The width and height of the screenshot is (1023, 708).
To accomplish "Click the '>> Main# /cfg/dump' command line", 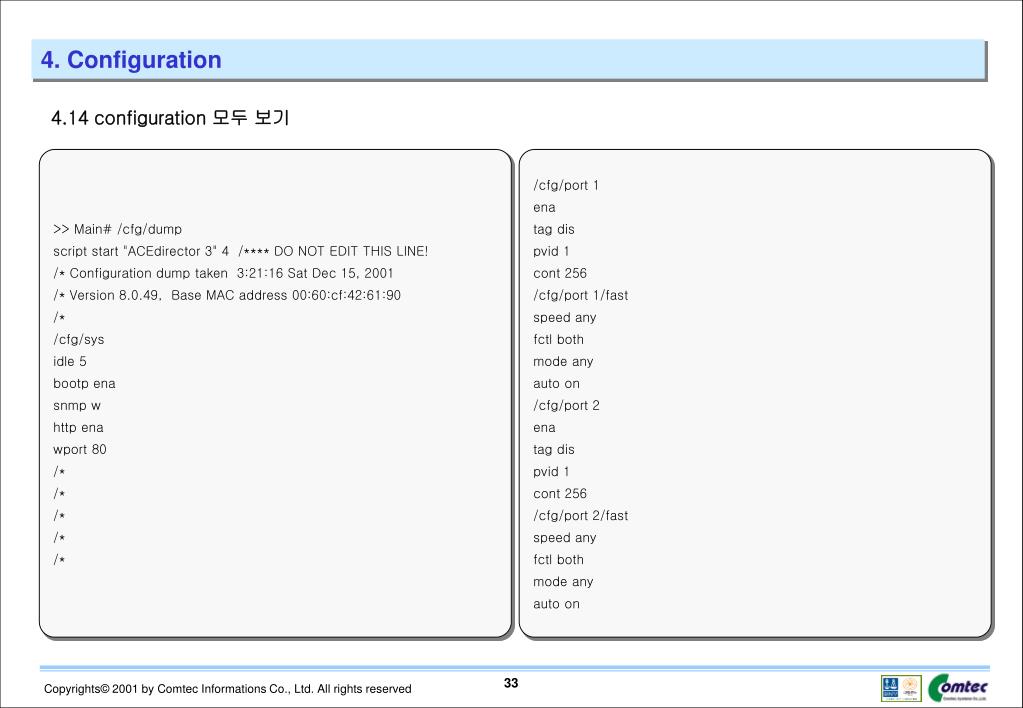I will pos(117,229).
